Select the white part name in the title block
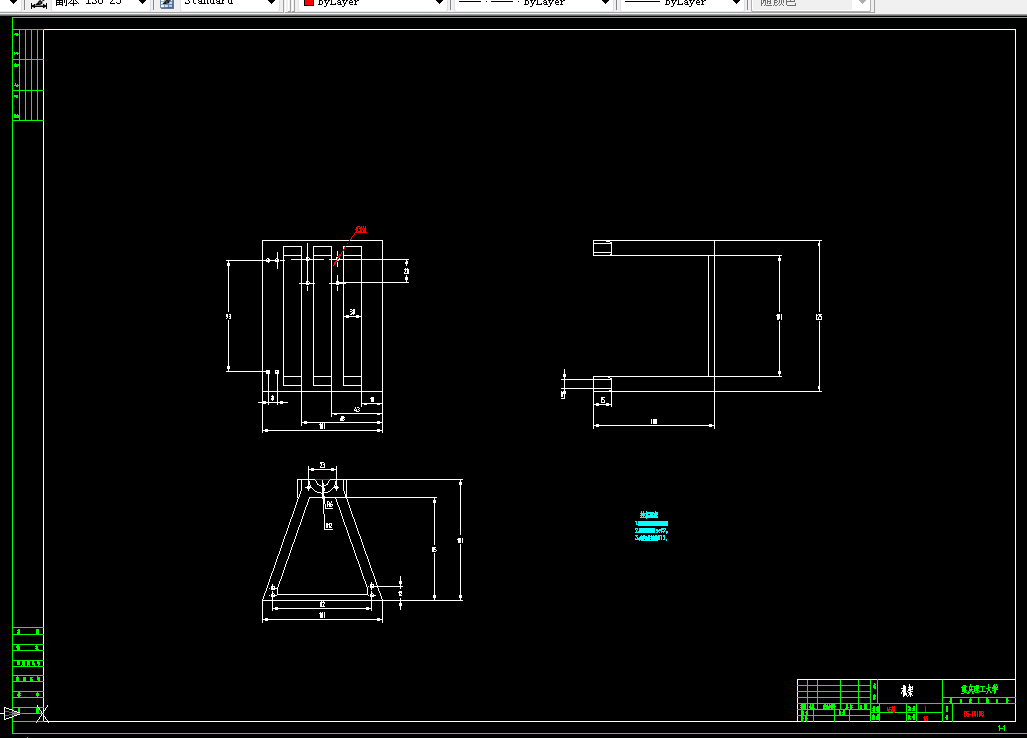The image size is (1027, 738). tap(907, 691)
